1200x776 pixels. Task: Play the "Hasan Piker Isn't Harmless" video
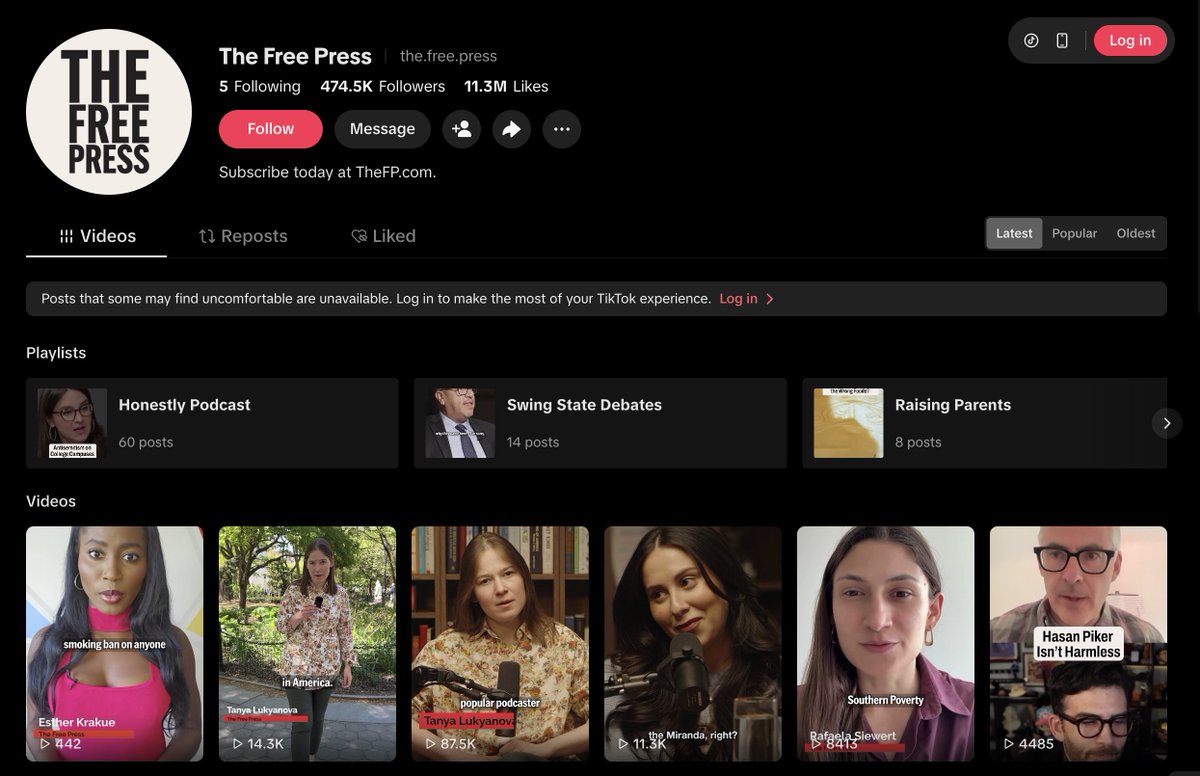tap(1078, 644)
